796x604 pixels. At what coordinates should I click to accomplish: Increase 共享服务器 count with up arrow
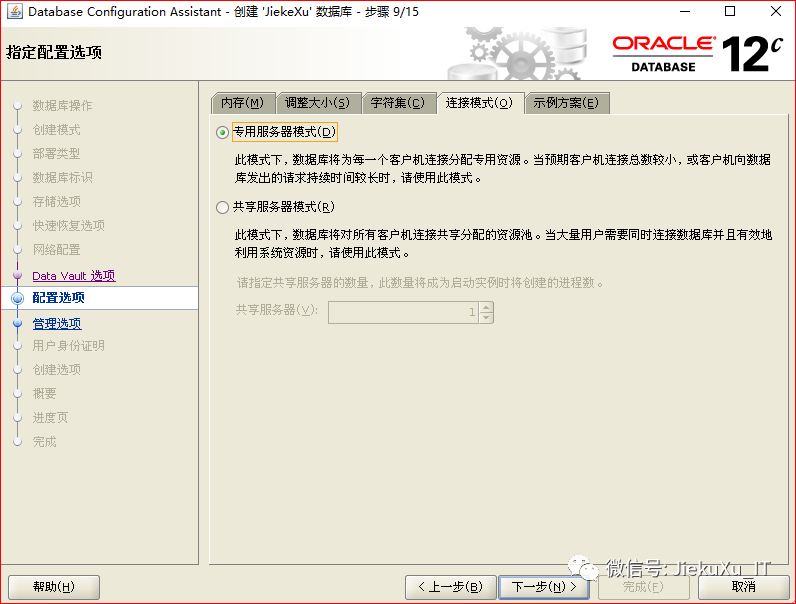click(x=486, y=307)
